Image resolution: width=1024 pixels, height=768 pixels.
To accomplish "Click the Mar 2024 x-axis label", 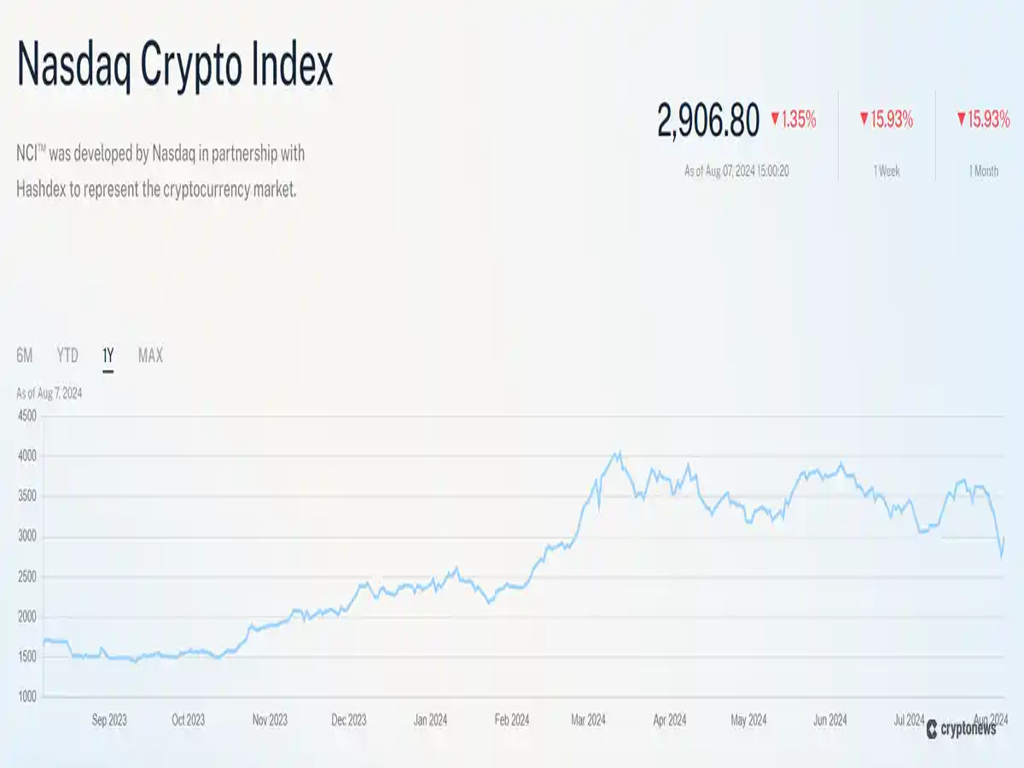I will pos(589,720).
